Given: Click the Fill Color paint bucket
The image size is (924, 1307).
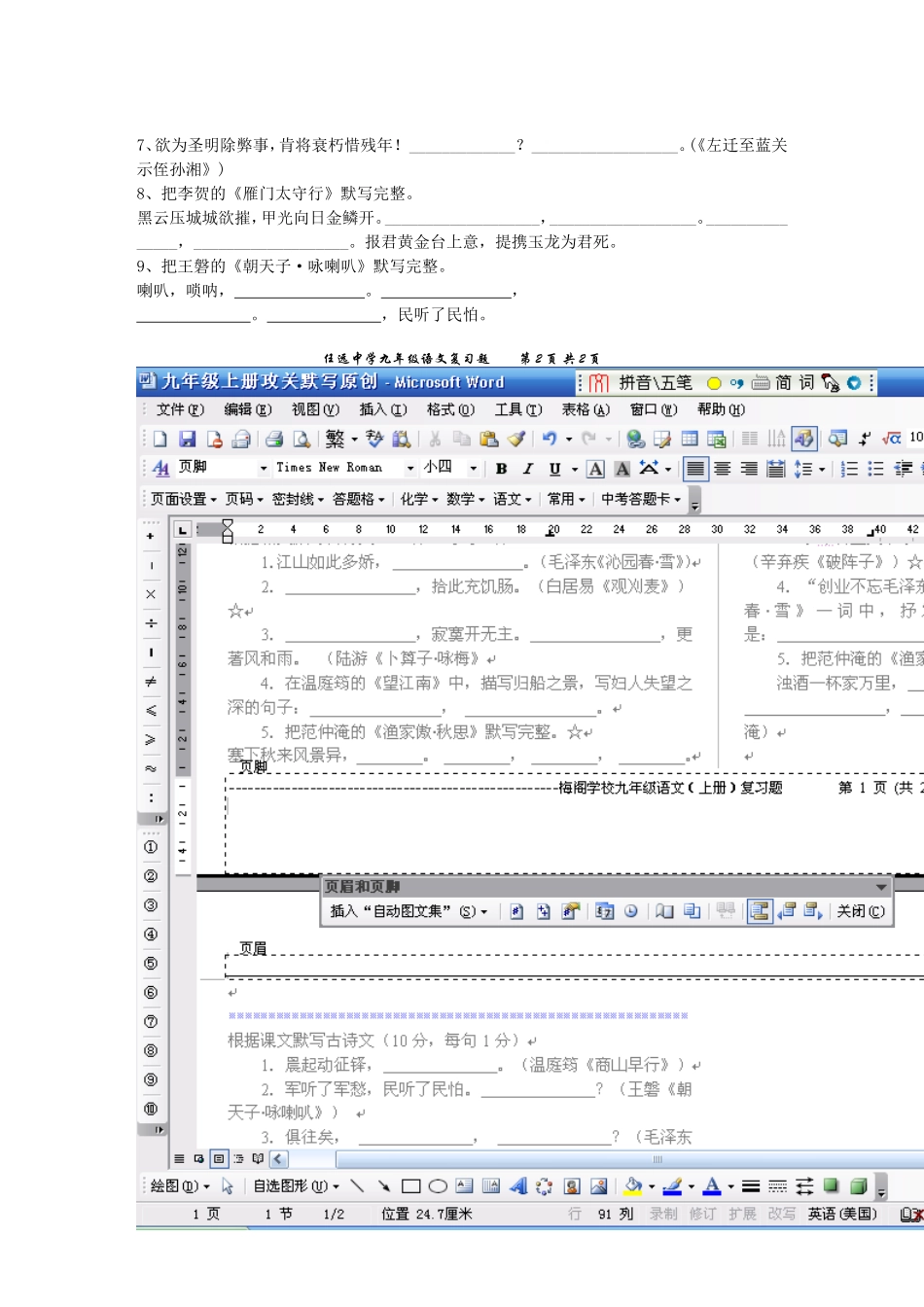Looking at the screenshot, I should tap(633, 1186).
